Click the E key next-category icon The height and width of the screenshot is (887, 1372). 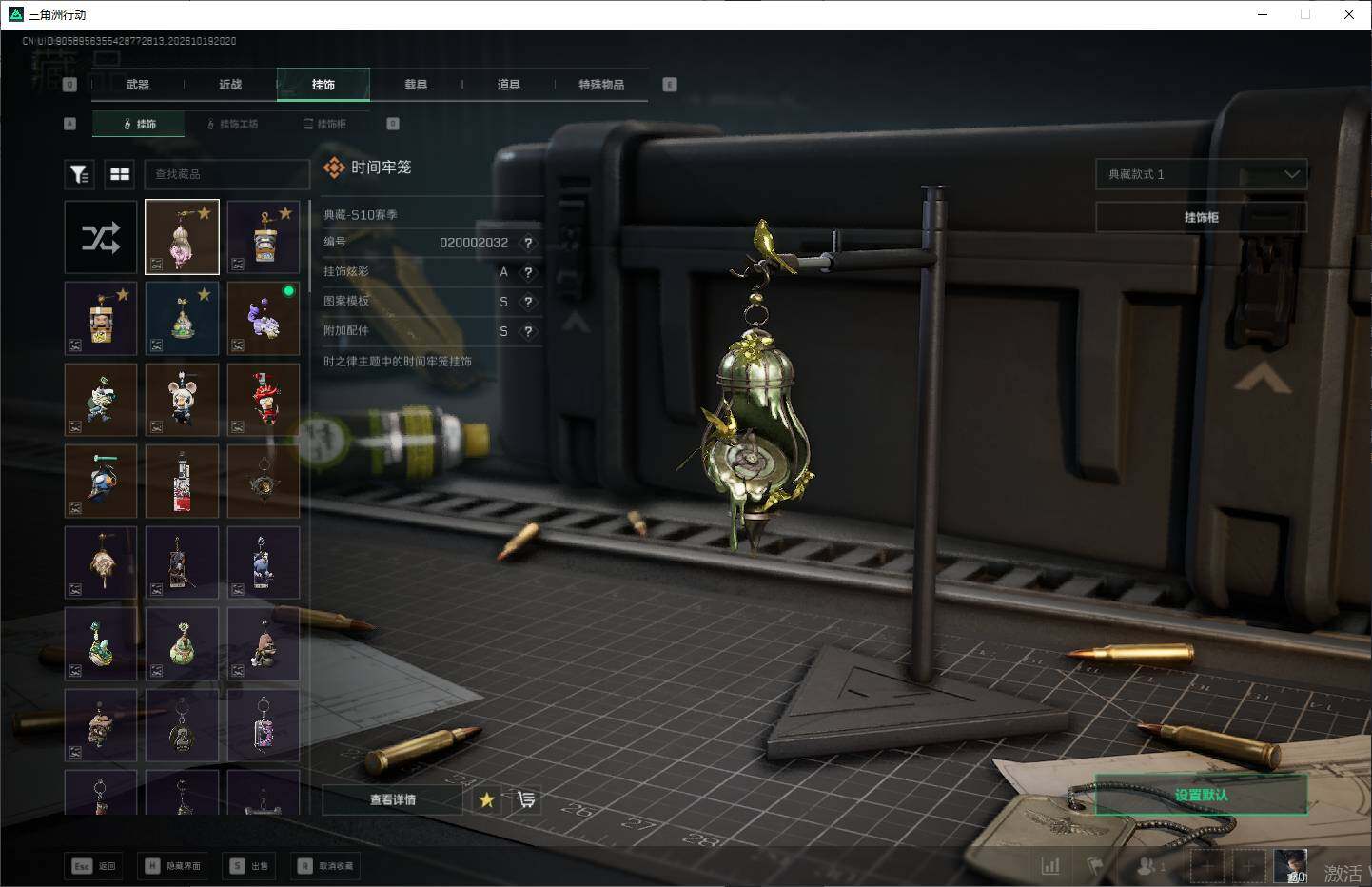click(670, 85)
